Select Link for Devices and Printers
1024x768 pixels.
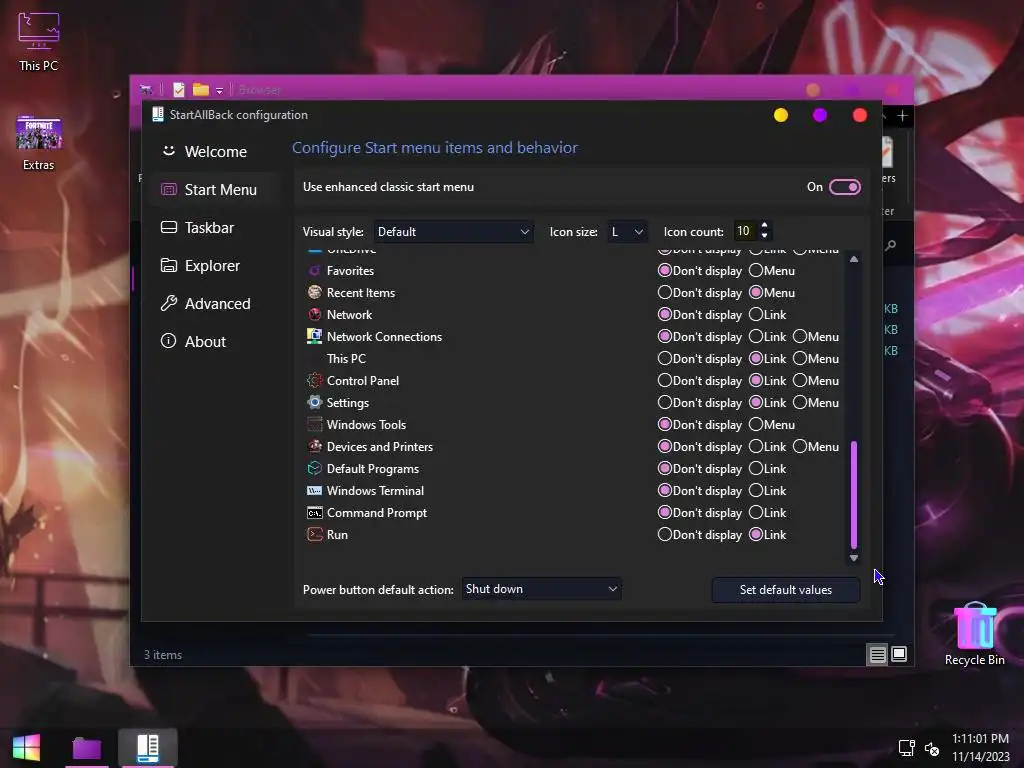coord(756,447)
